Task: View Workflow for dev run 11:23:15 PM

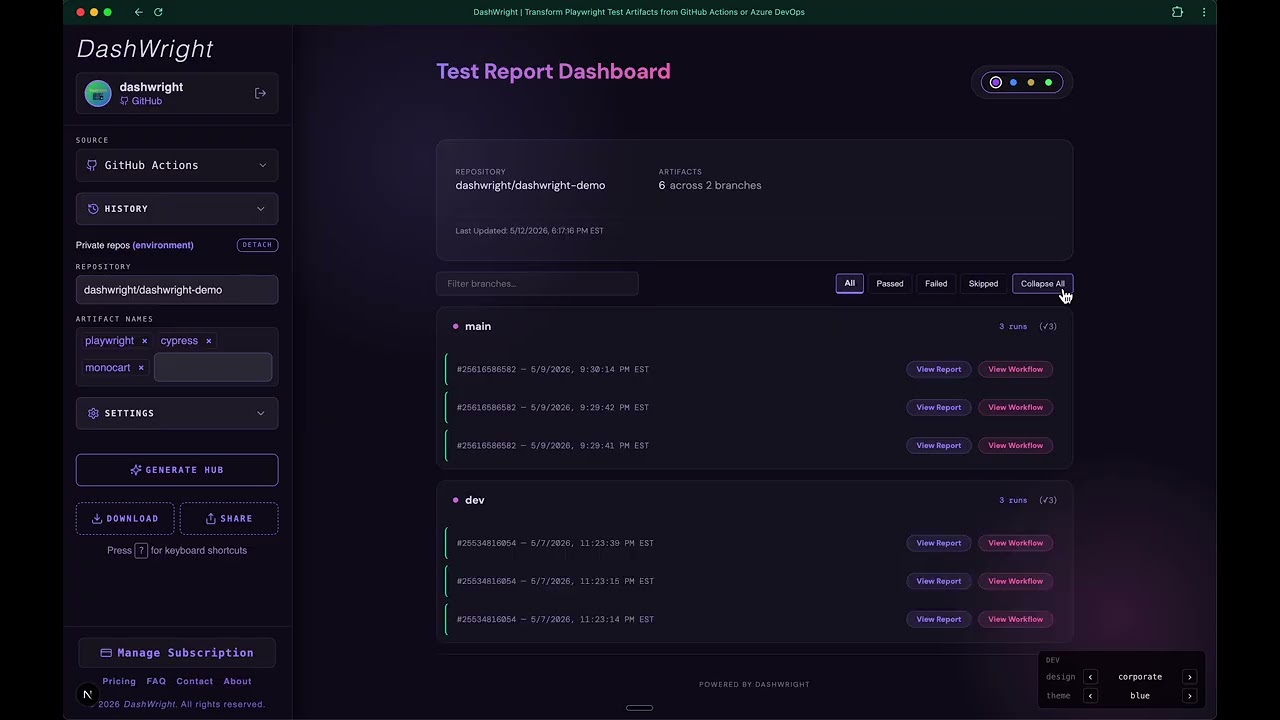Action: click(x=1016, y=581)
